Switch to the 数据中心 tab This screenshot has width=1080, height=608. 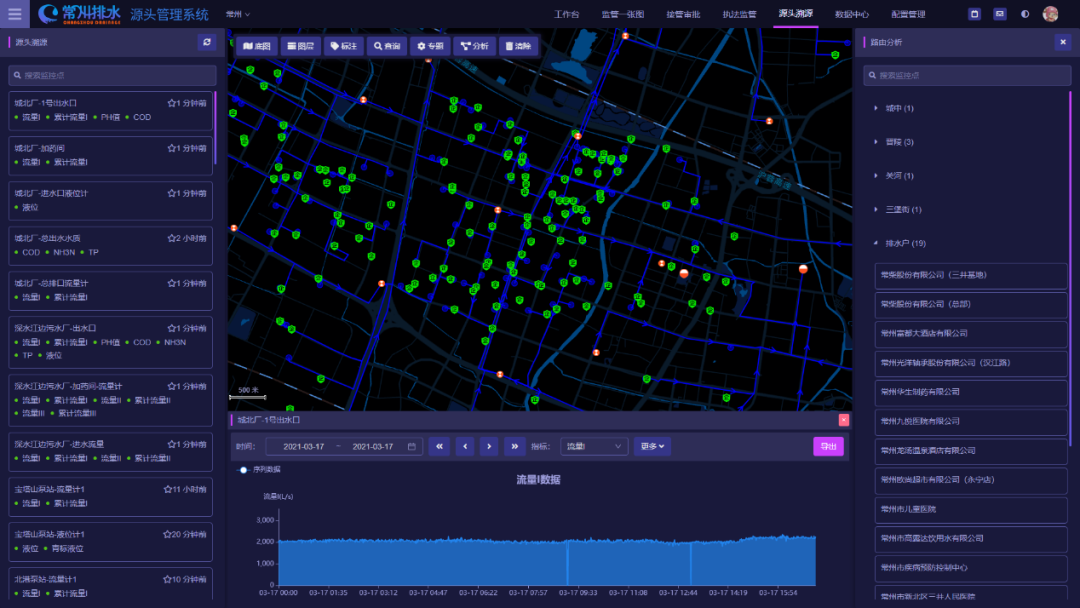[852, 14]
